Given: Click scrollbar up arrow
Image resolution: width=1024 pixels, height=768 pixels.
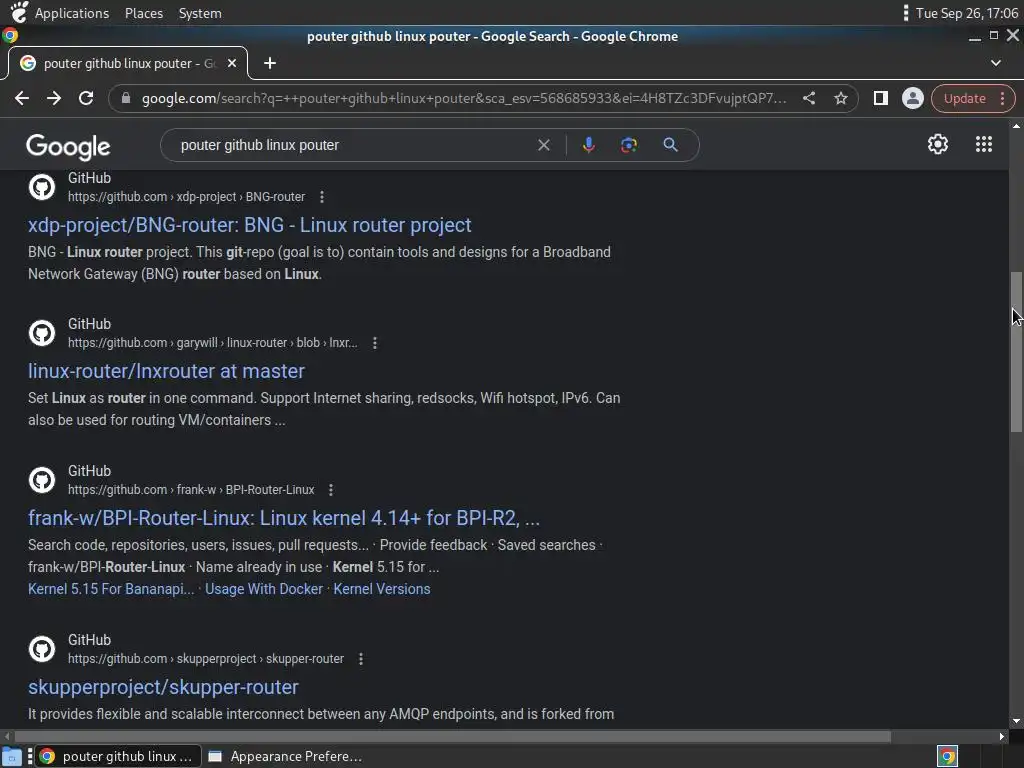Looking at the screenshot, I should click(x=1016, y=125).
